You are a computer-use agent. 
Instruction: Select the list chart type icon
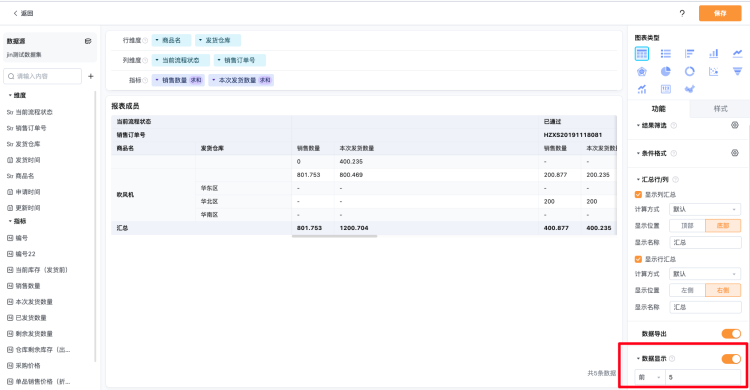(x=665, y=54)
